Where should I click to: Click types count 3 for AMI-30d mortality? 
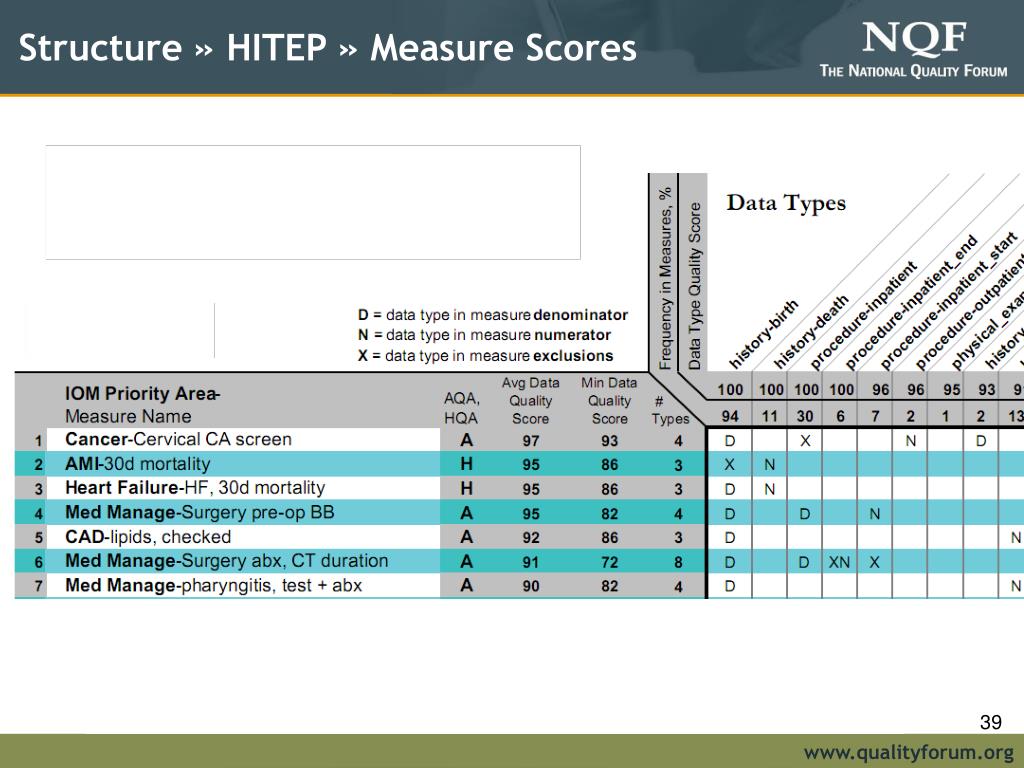point(679,465)
